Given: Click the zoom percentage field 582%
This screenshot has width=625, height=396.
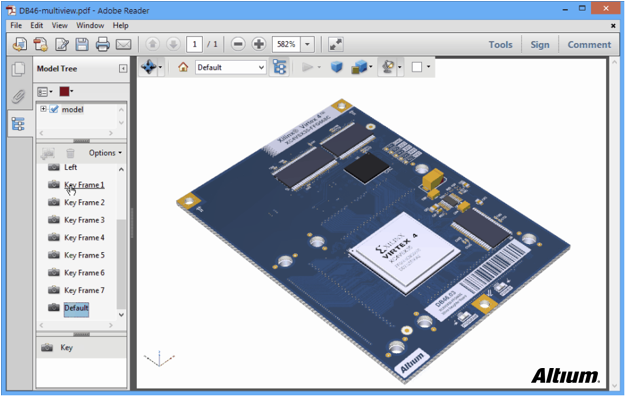Looking at the screenshot, I should (286, 44).
